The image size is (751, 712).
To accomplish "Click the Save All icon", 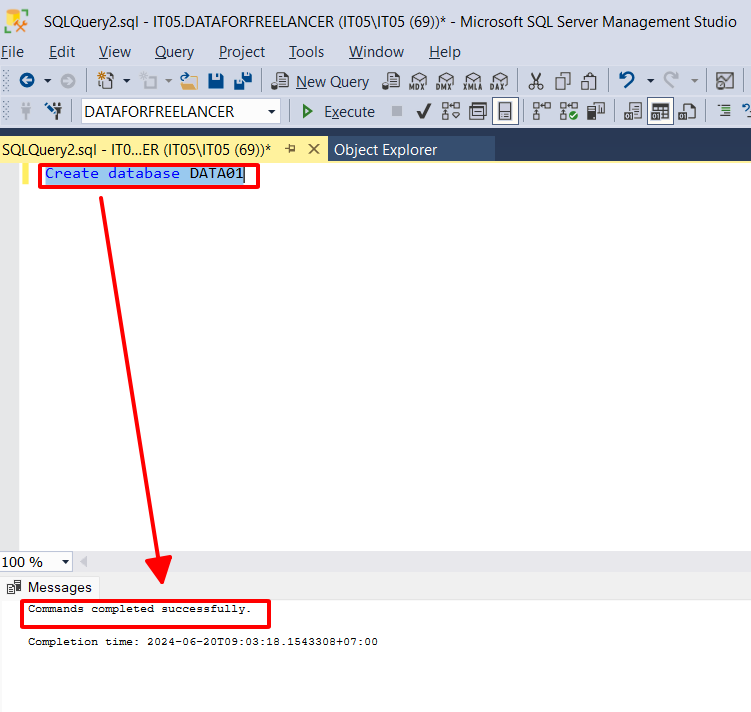I will (243, 80).
